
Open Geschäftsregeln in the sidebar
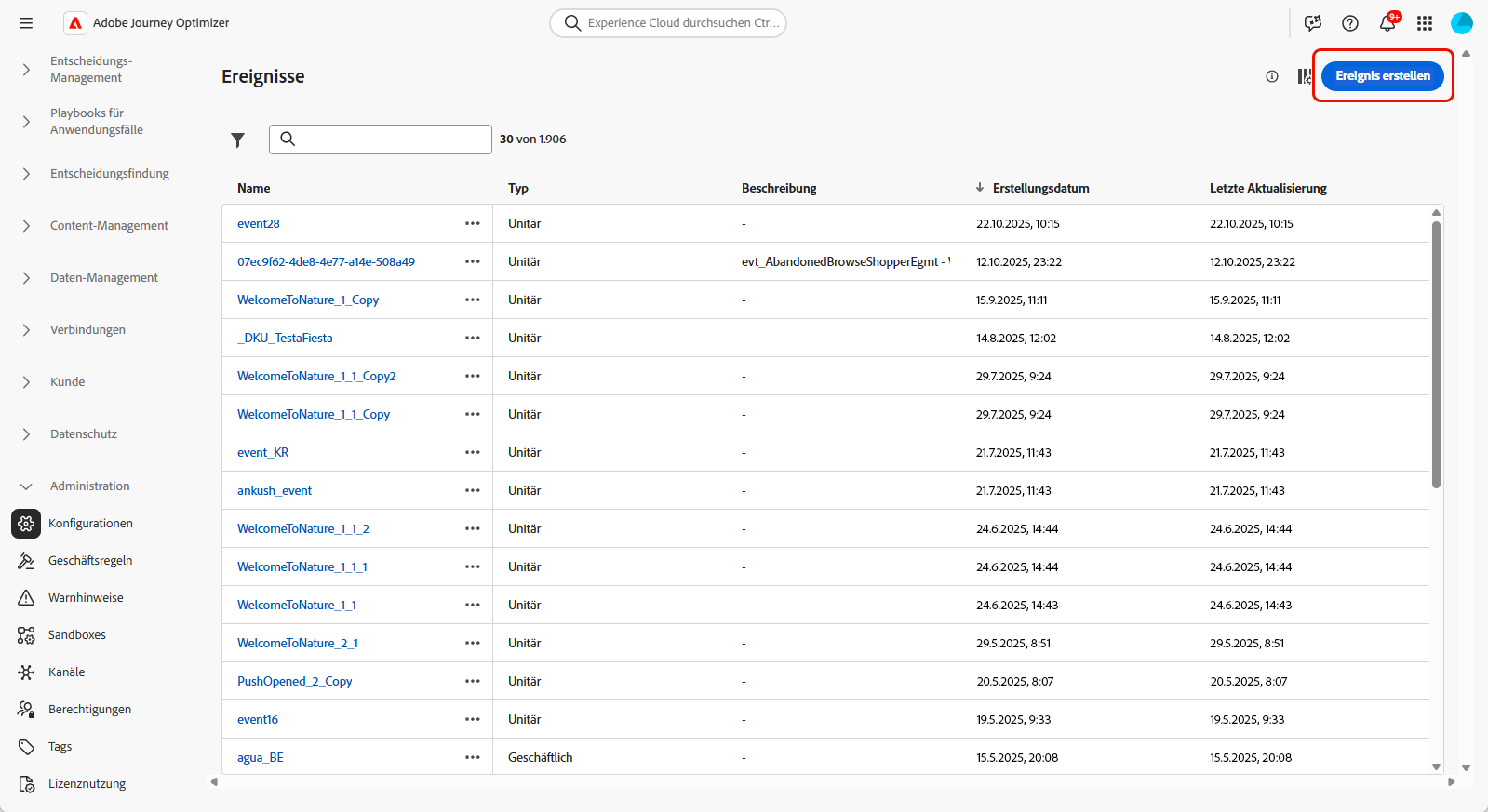point(90,561)
